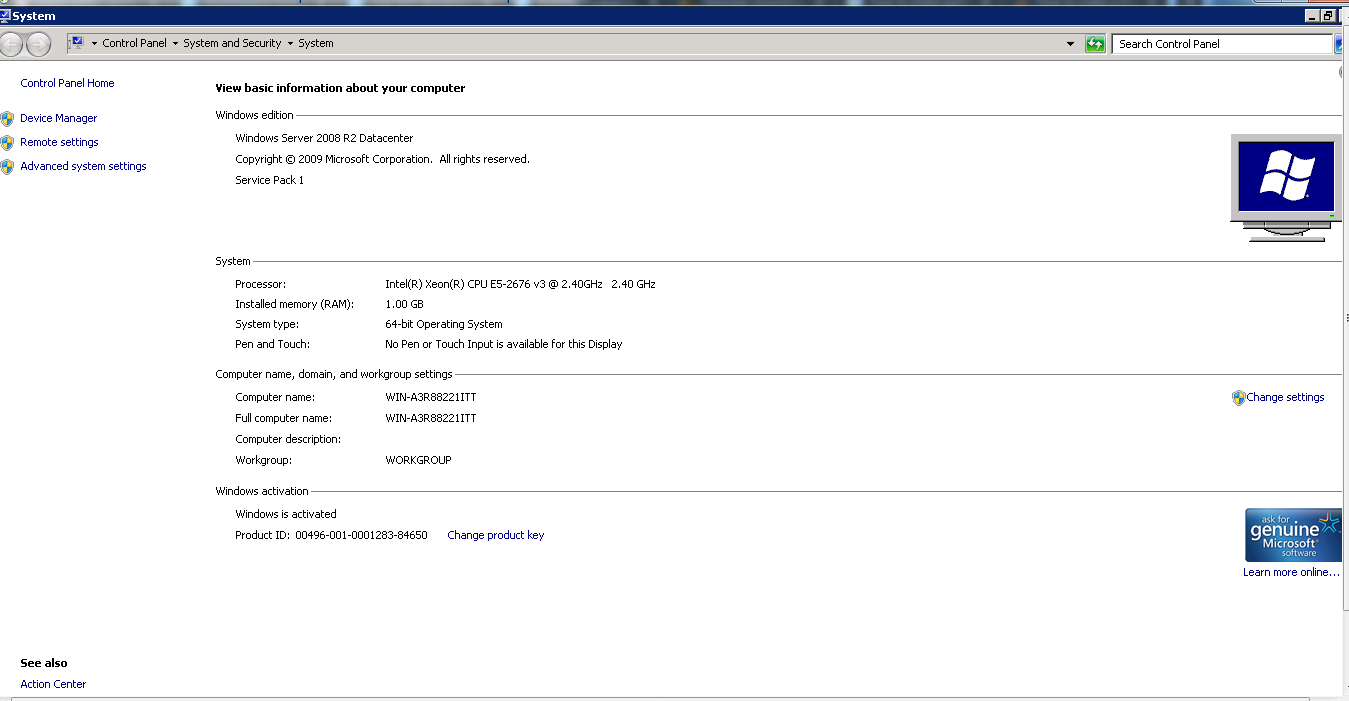1349x701 pixels.
Task: Click the green refresh icon in address bar
Action: [x=1095, y=44]
